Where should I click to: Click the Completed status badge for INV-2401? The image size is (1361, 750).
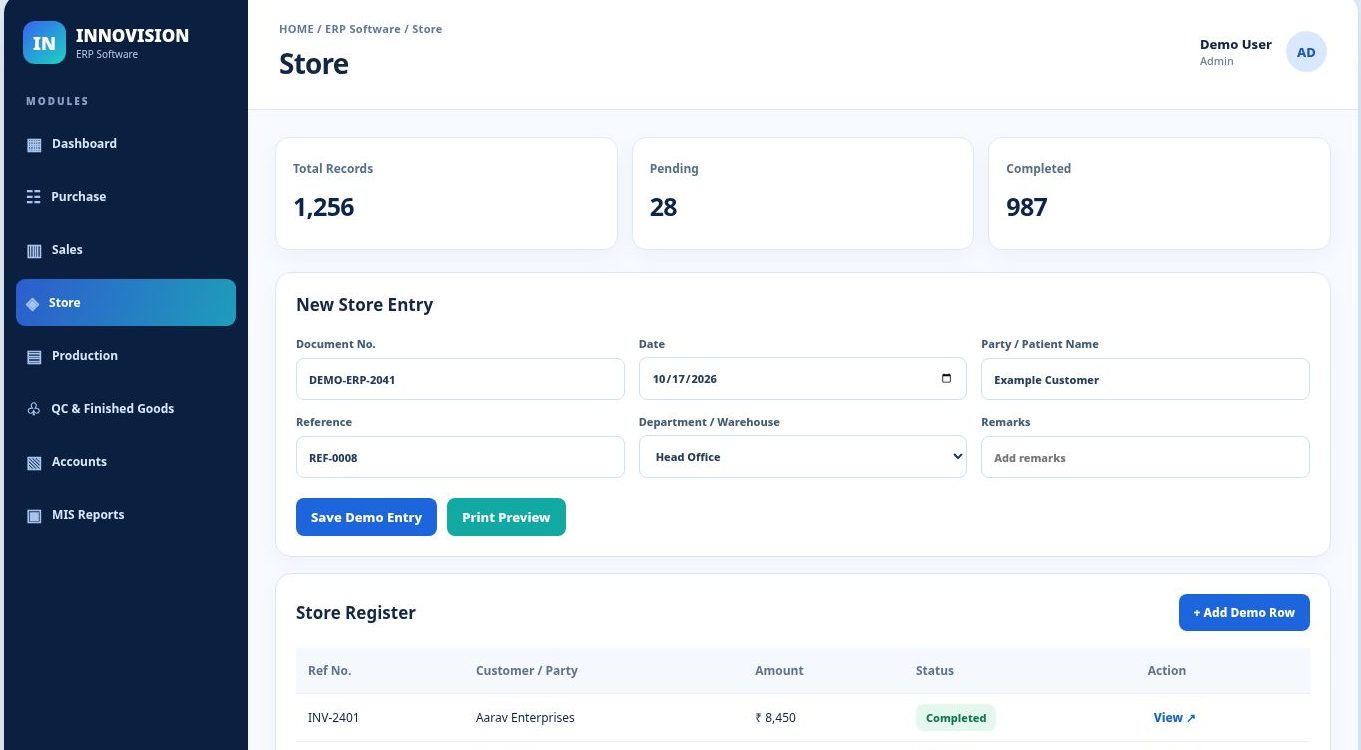pyautogui.click(x=956, y=718)
